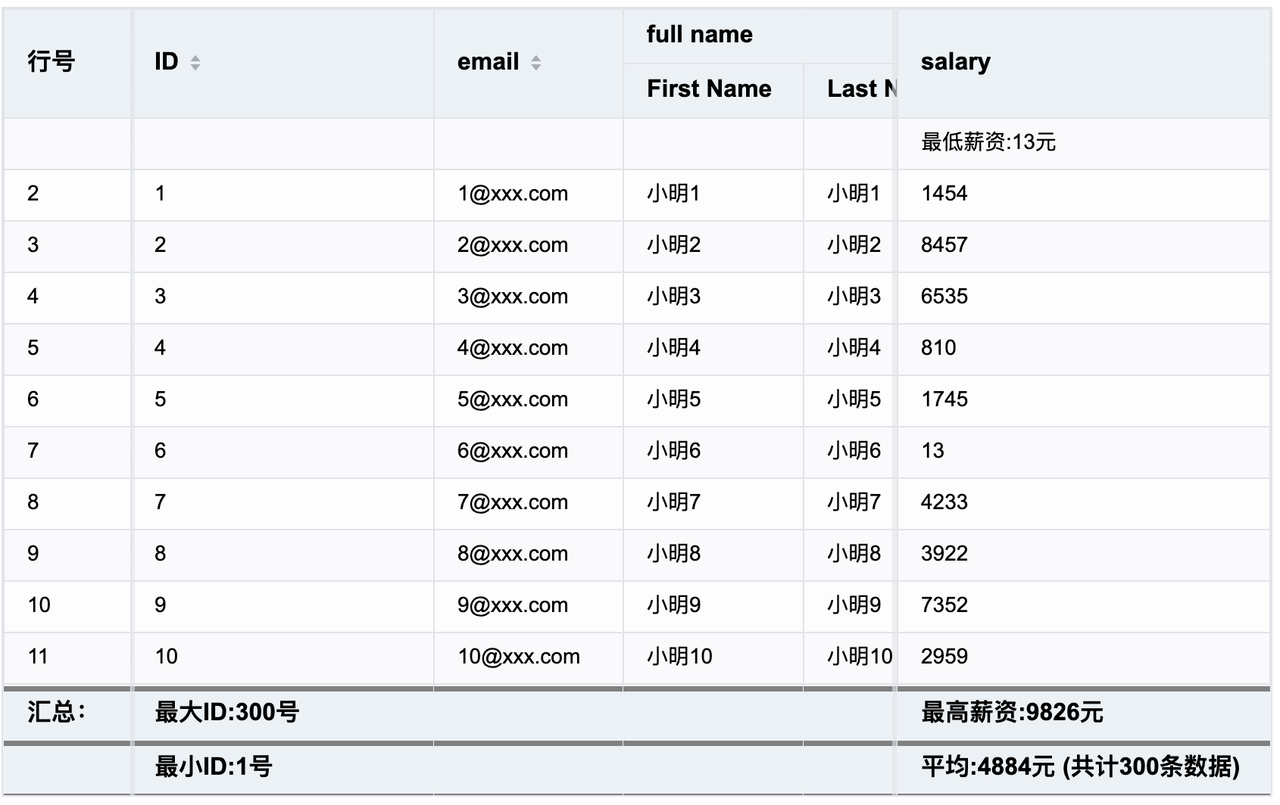1280x805 pixels.
Task: Click the 1@xxx.com email cell
Action: (x=513, y=194)
